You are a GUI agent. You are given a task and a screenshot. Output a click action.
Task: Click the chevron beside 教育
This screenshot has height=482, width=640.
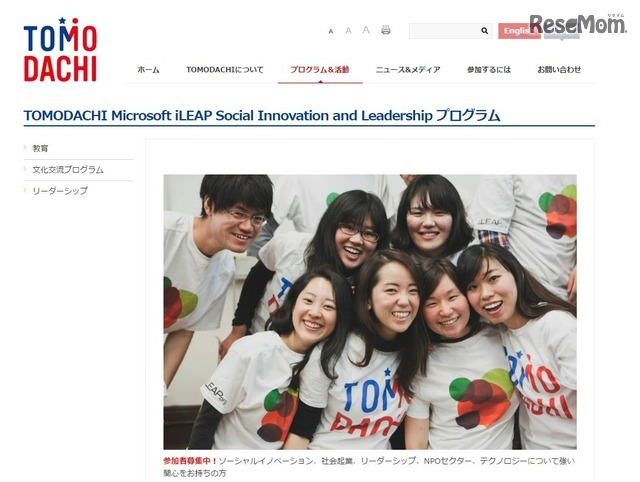[25, 148]
